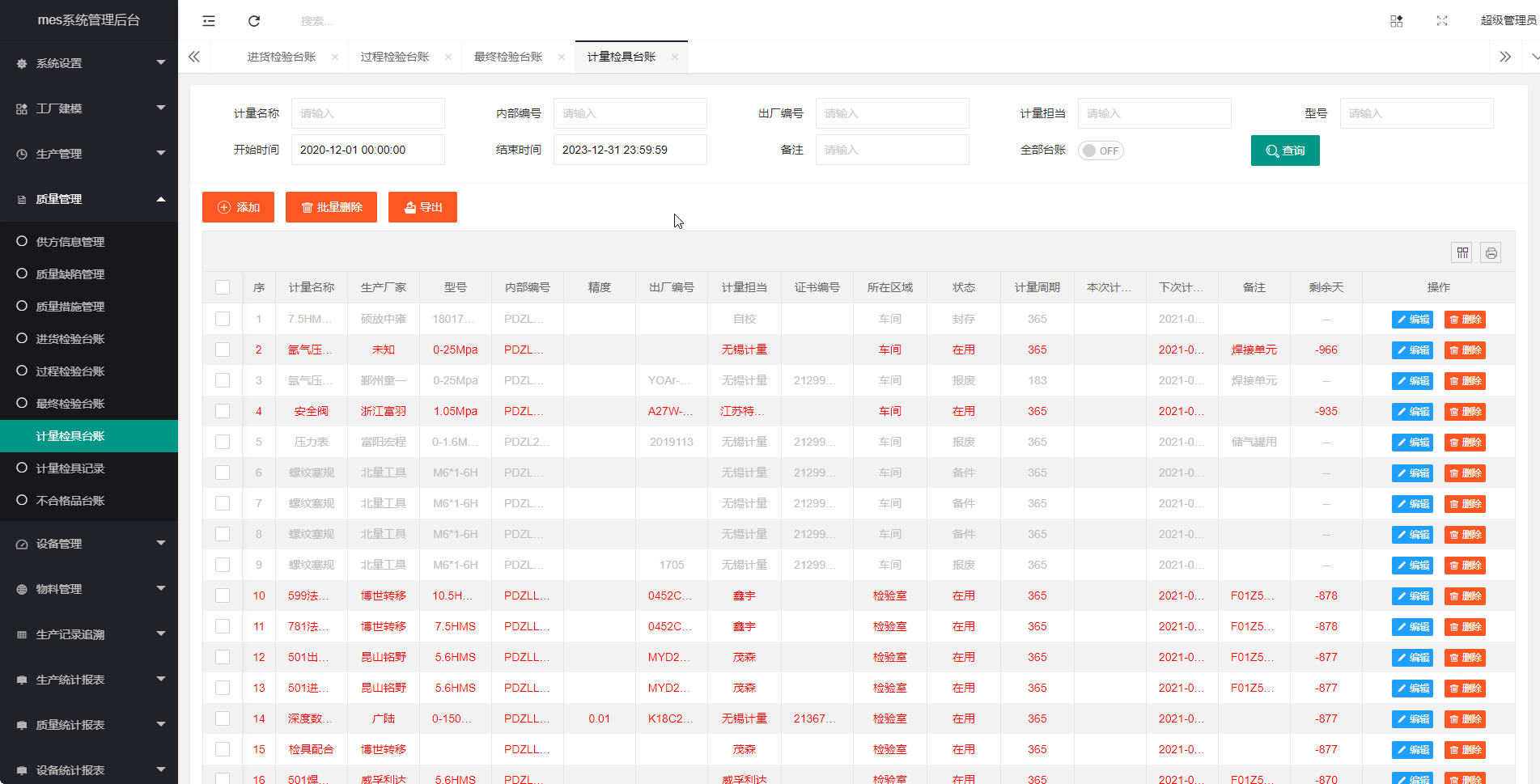Screen dimensions: 1540x784
Task: Toggle the 全部台账 OFF switch
Action: 1101,150
